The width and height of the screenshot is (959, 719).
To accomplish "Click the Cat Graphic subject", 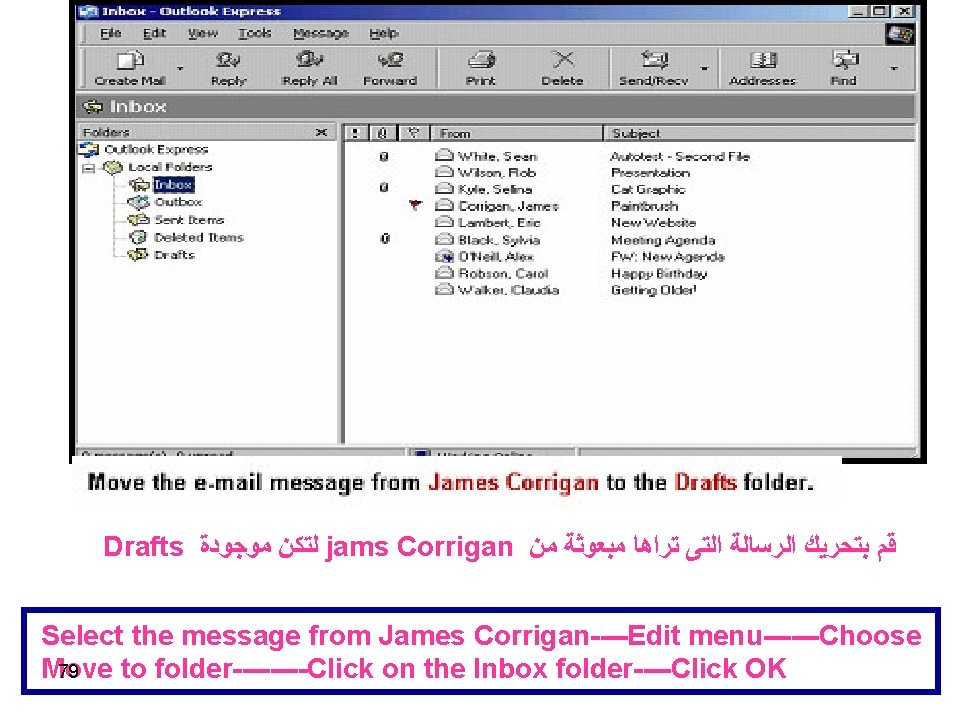I will point(648,190).
